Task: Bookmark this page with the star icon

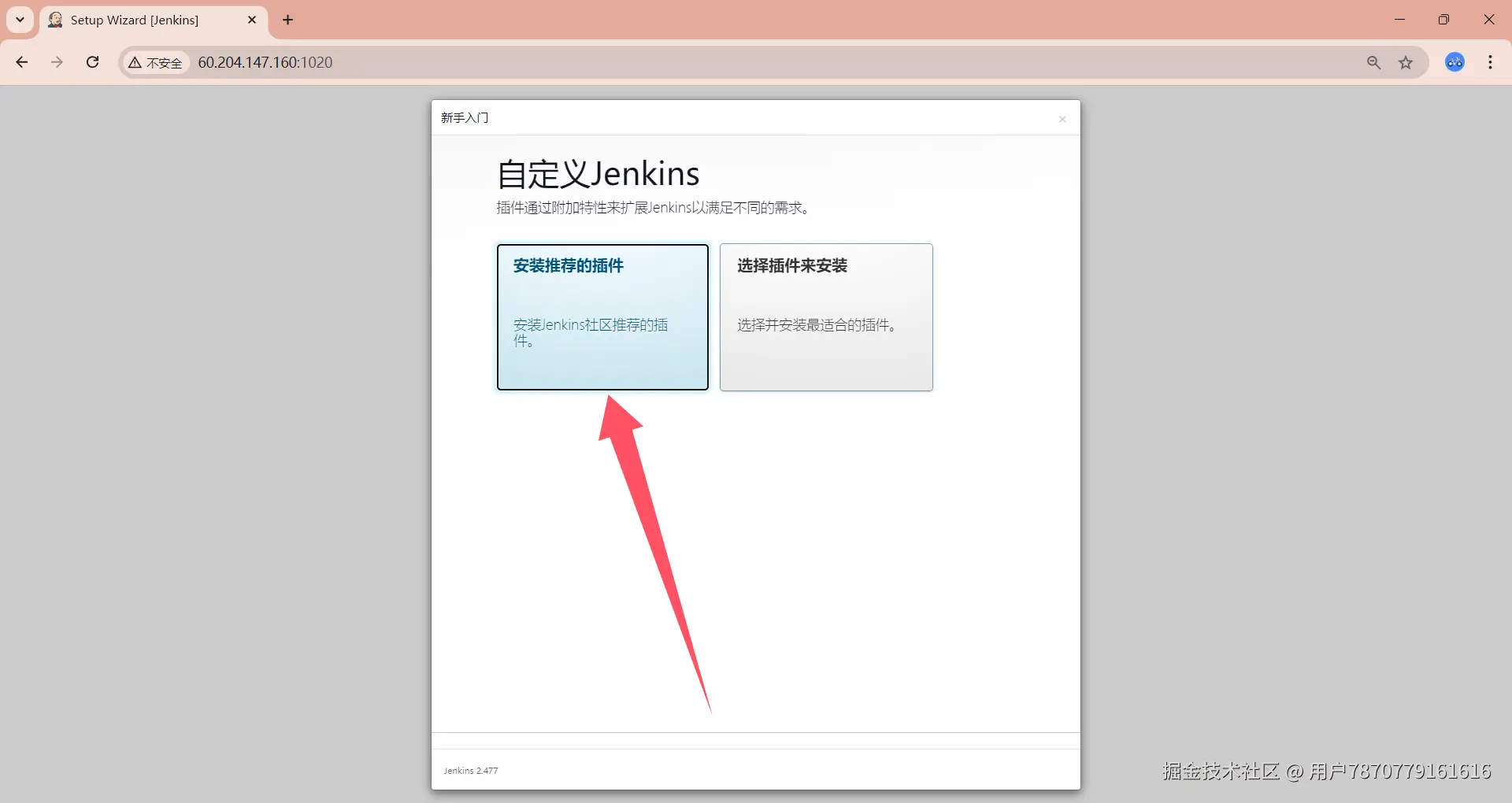Action: click(x=1406, y=62)
